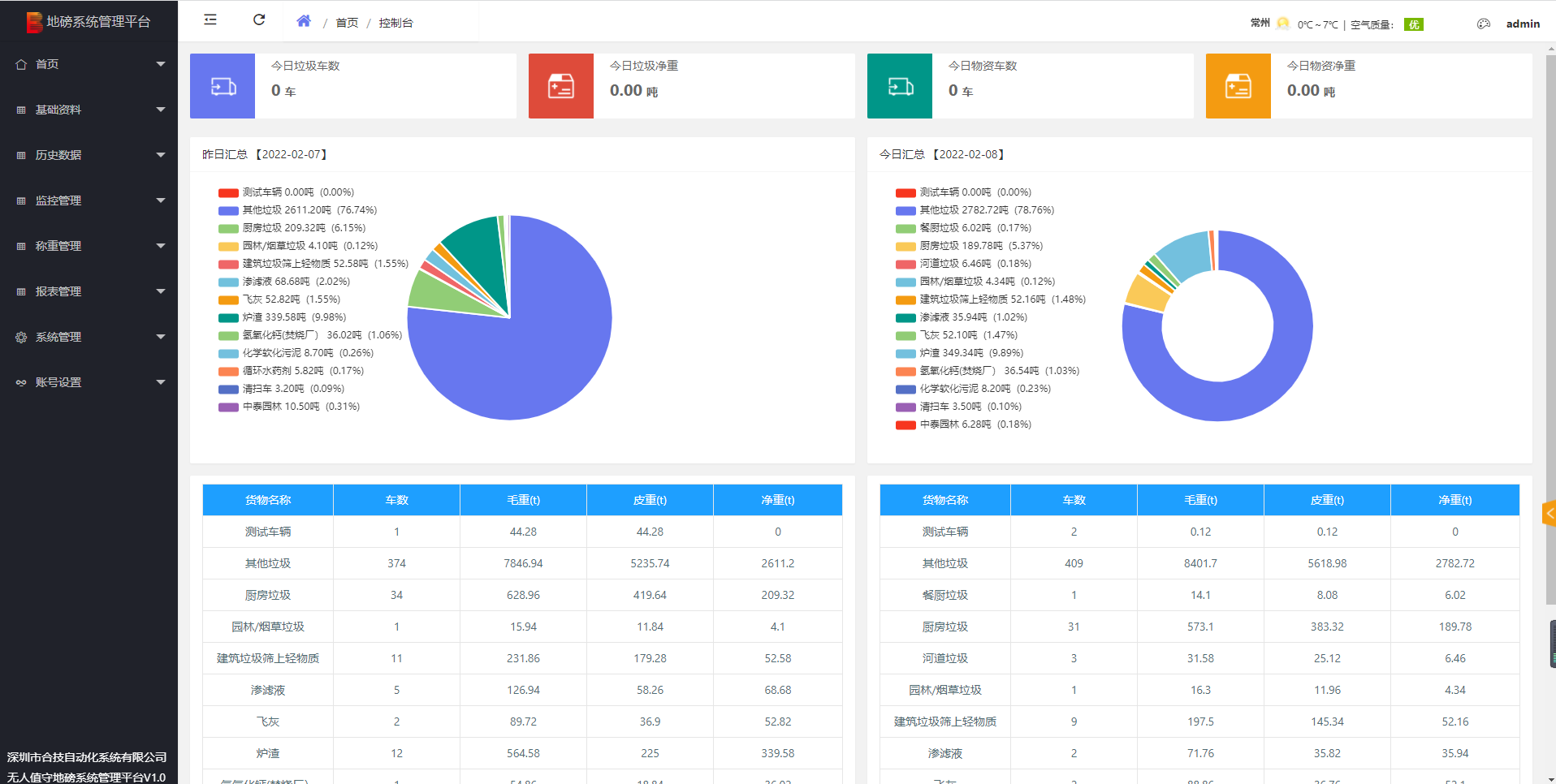
Task: Click the purple 中泰园林 10.50吨 legend swatch
Action: pos(228,407)
